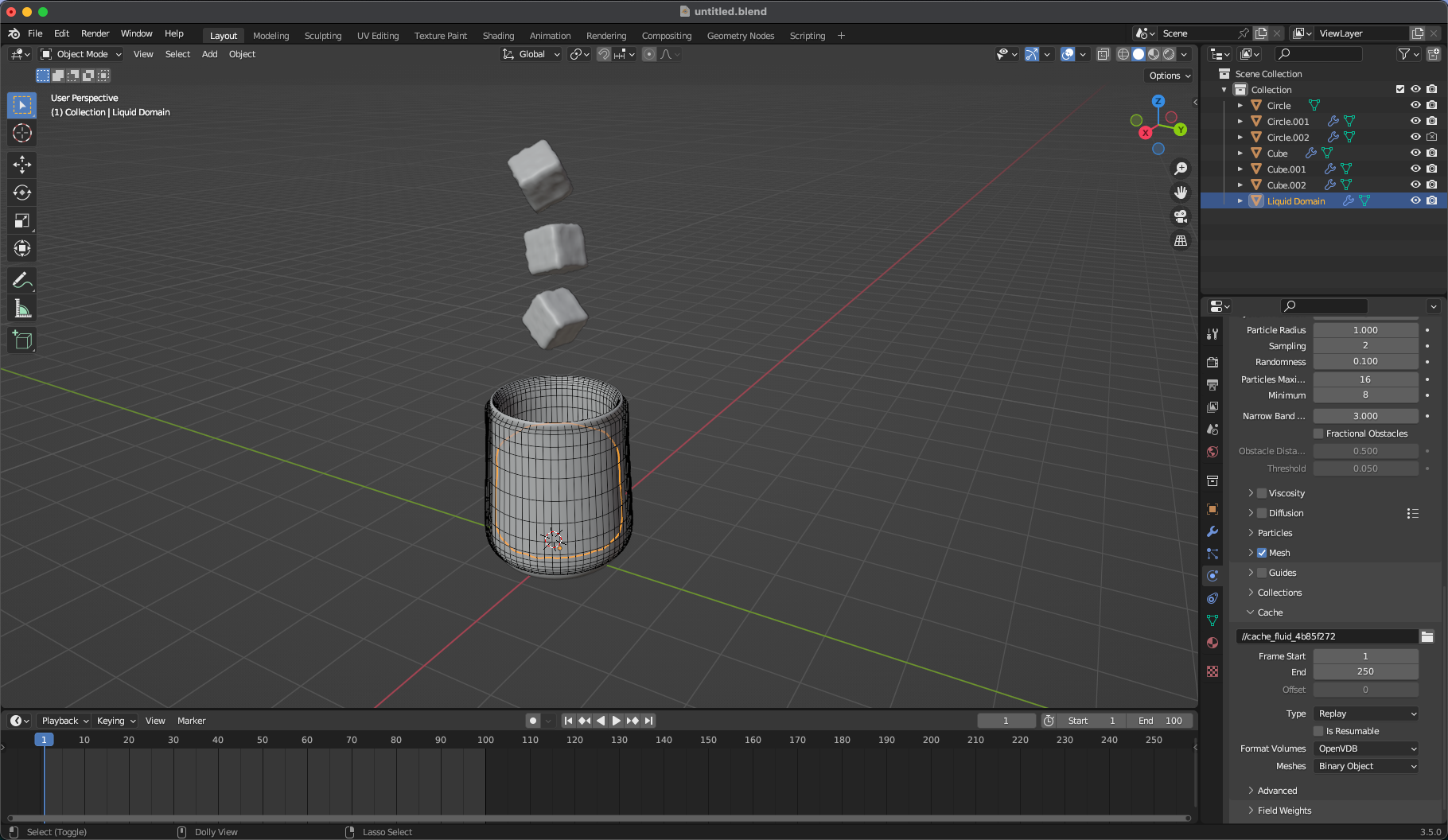The width and height of the screenshot is (1448, 840).
Task: Open the File menu
Action: tap(35, 33)
